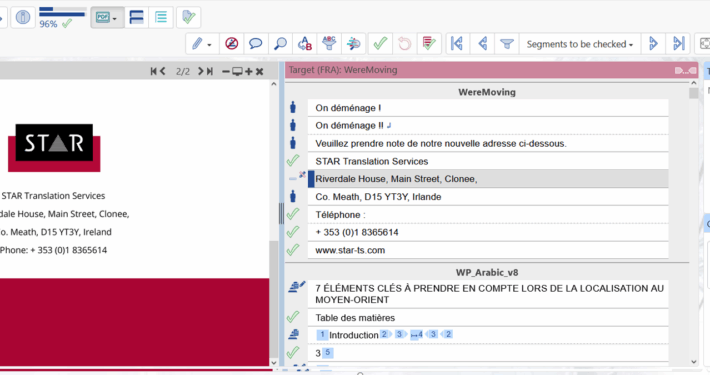Select '7 ÉLÉMENTS CLÉS À PRENDRE EN COMPTE' segment
Screen dimensions: 710x375
coord(488,294)
